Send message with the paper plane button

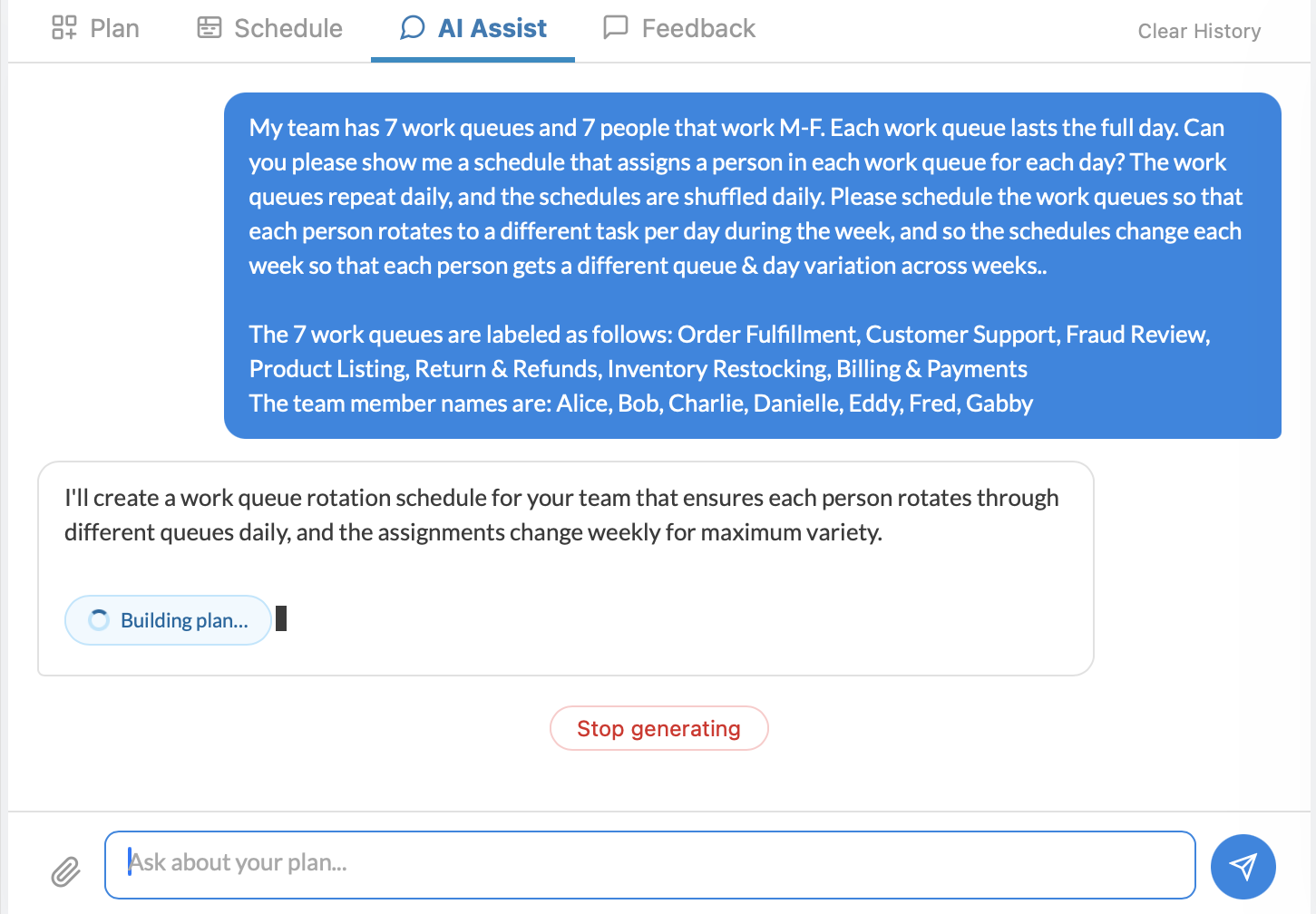coord(1243,866)
